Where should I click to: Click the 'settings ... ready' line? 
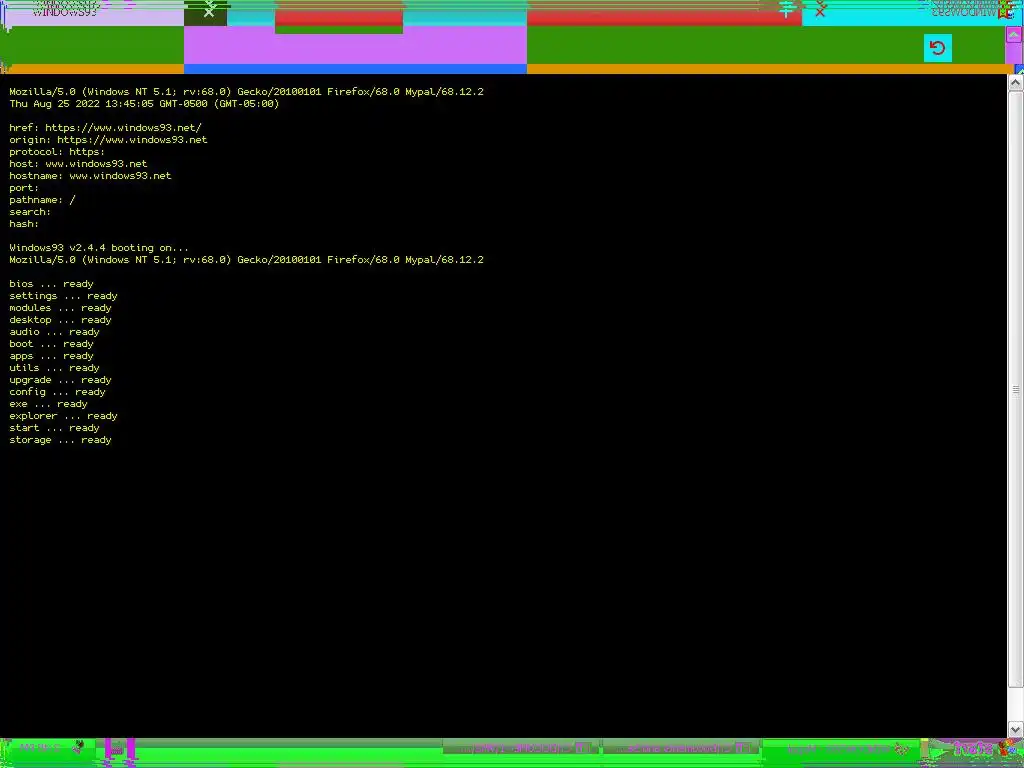point(63,296)
